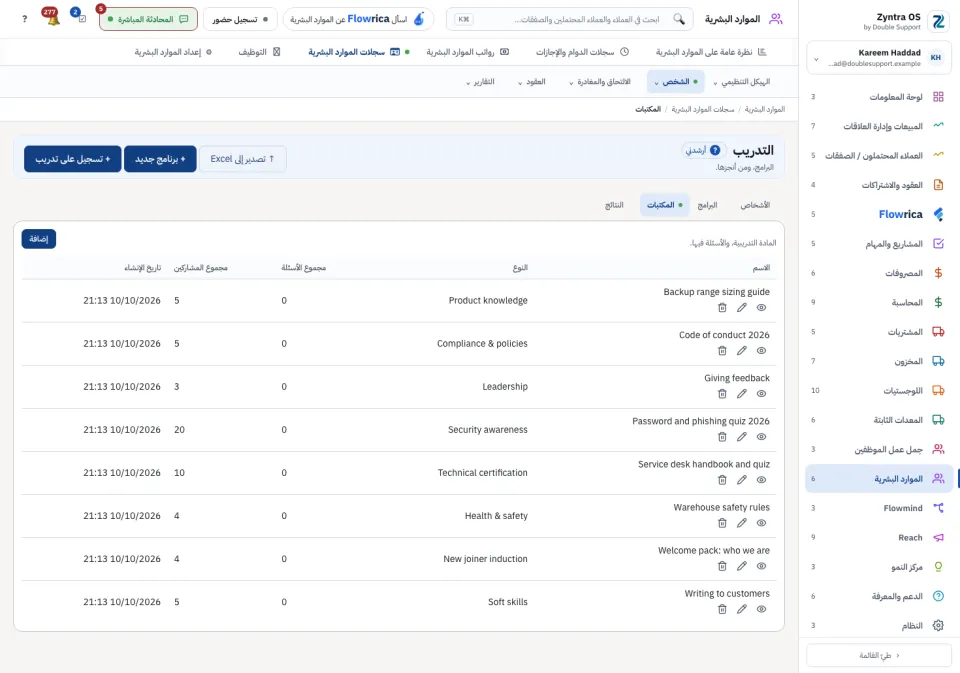The width and height of the screenshot is (960, 673).
Task: Edit Welcome pack: who we are
Action: 742,566
